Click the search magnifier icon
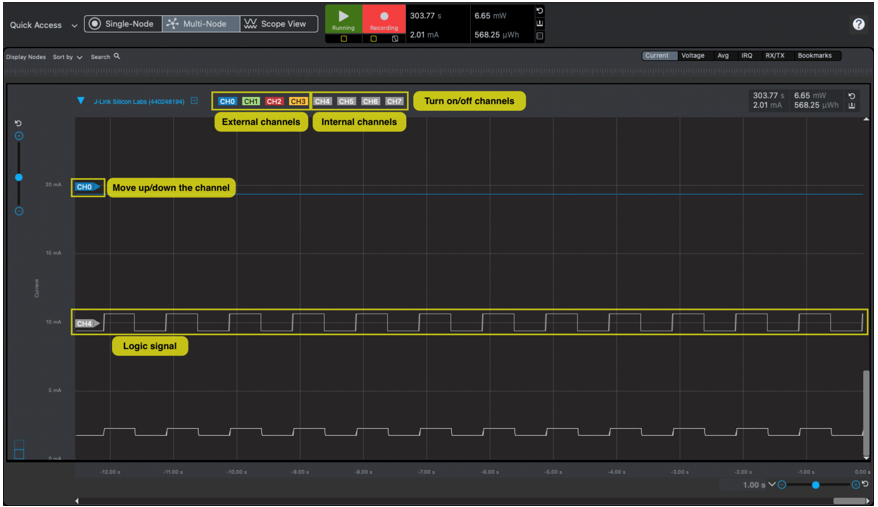Image resolution: width=878 pixels, height=507 pixels. pos(117,57)
